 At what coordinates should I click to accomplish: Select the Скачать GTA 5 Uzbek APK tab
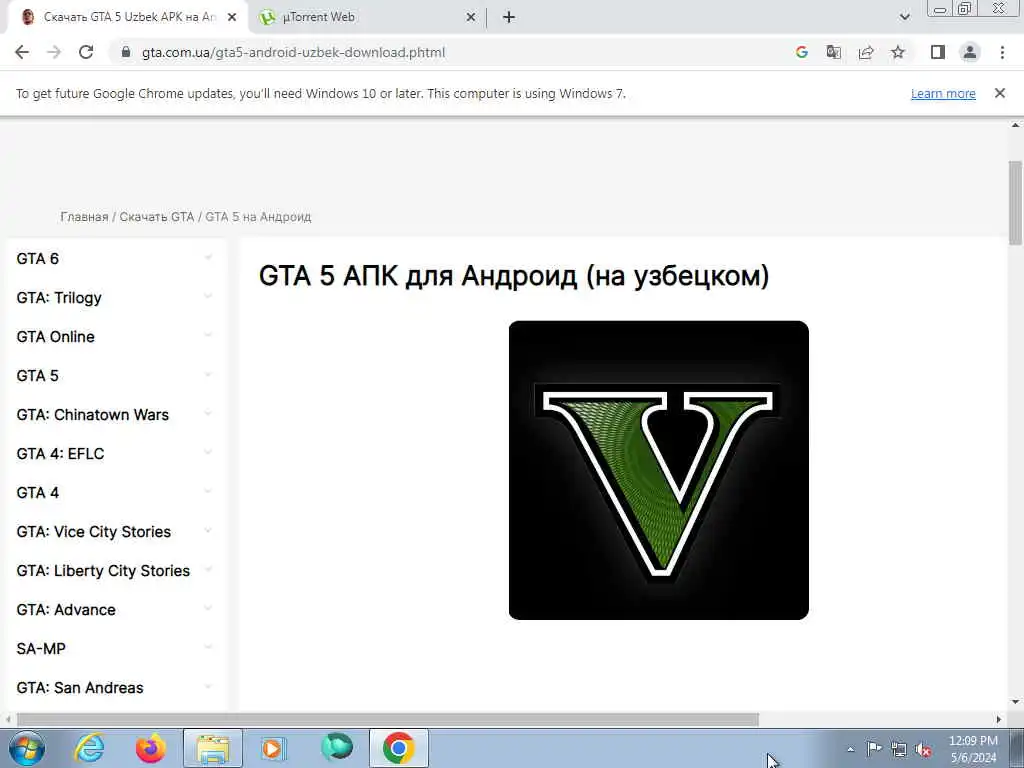tap(128, 18)
